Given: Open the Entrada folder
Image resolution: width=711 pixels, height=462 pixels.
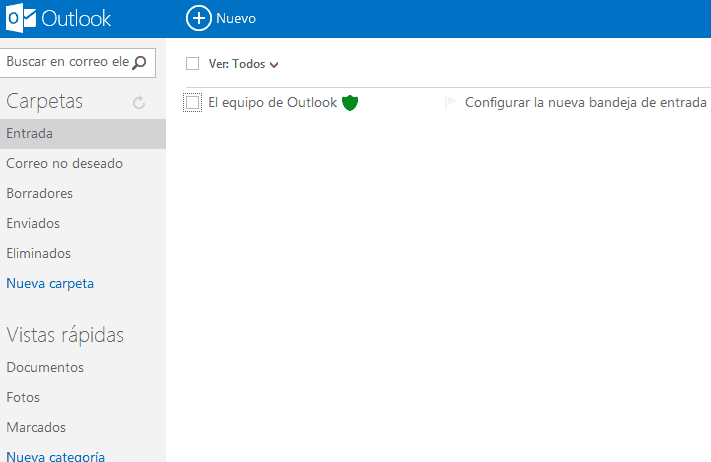Looking at the screenshot, I should (83, 134).
